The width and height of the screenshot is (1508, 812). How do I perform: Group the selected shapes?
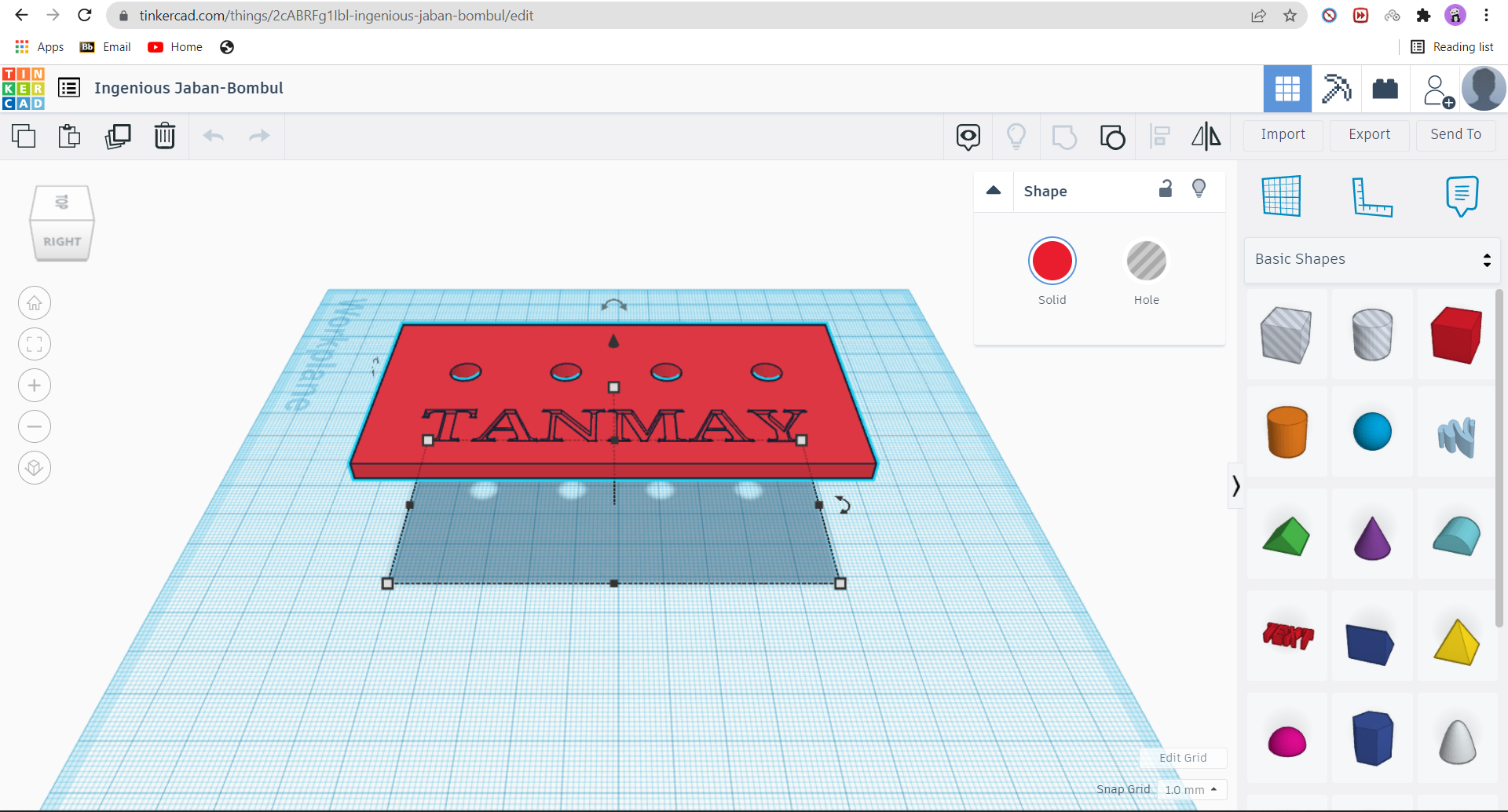[1112, 135]
